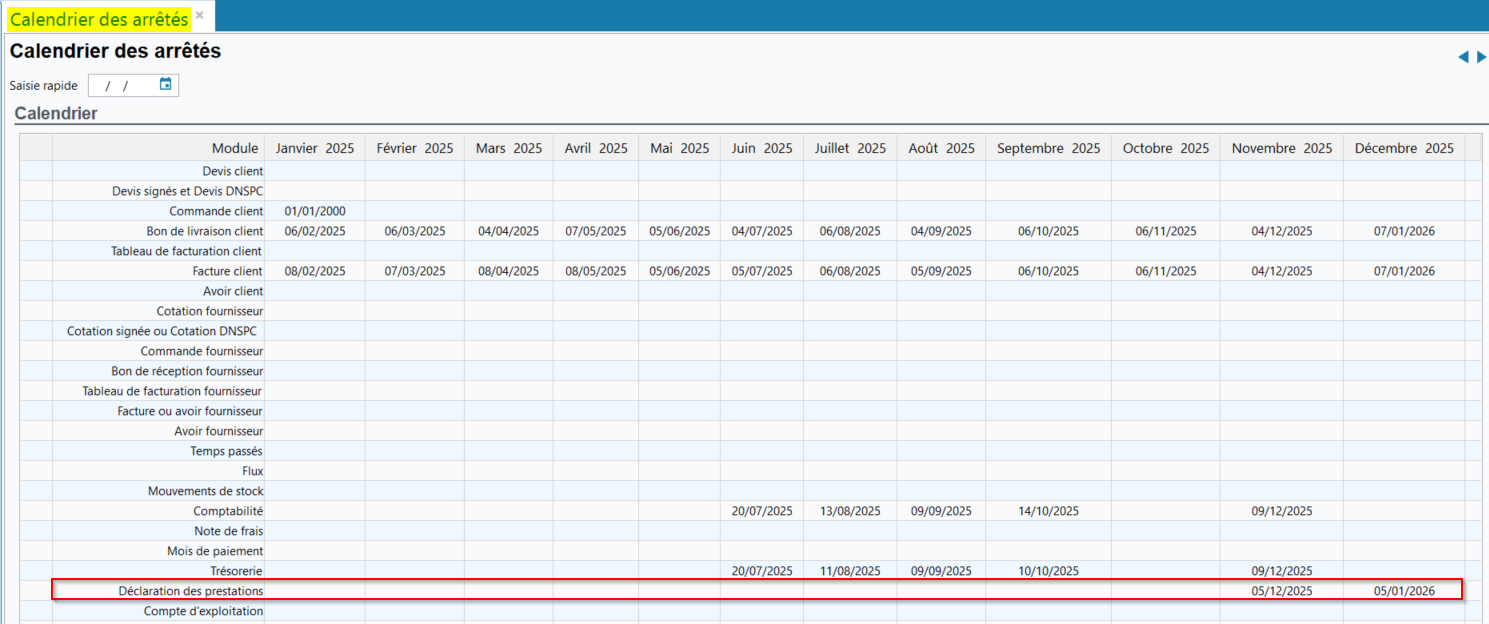Click the Septembre 2025 column header

(1048, 148)
